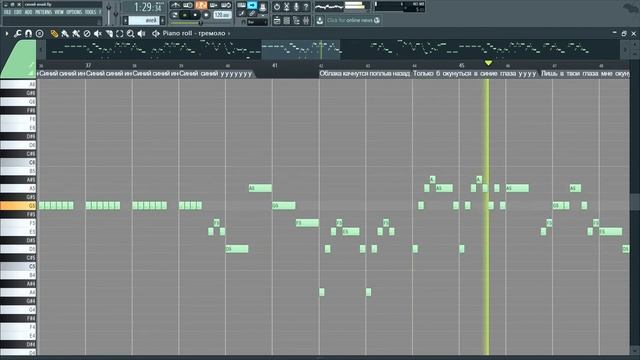
Task: Open the FILE menu
Action: 7,12
